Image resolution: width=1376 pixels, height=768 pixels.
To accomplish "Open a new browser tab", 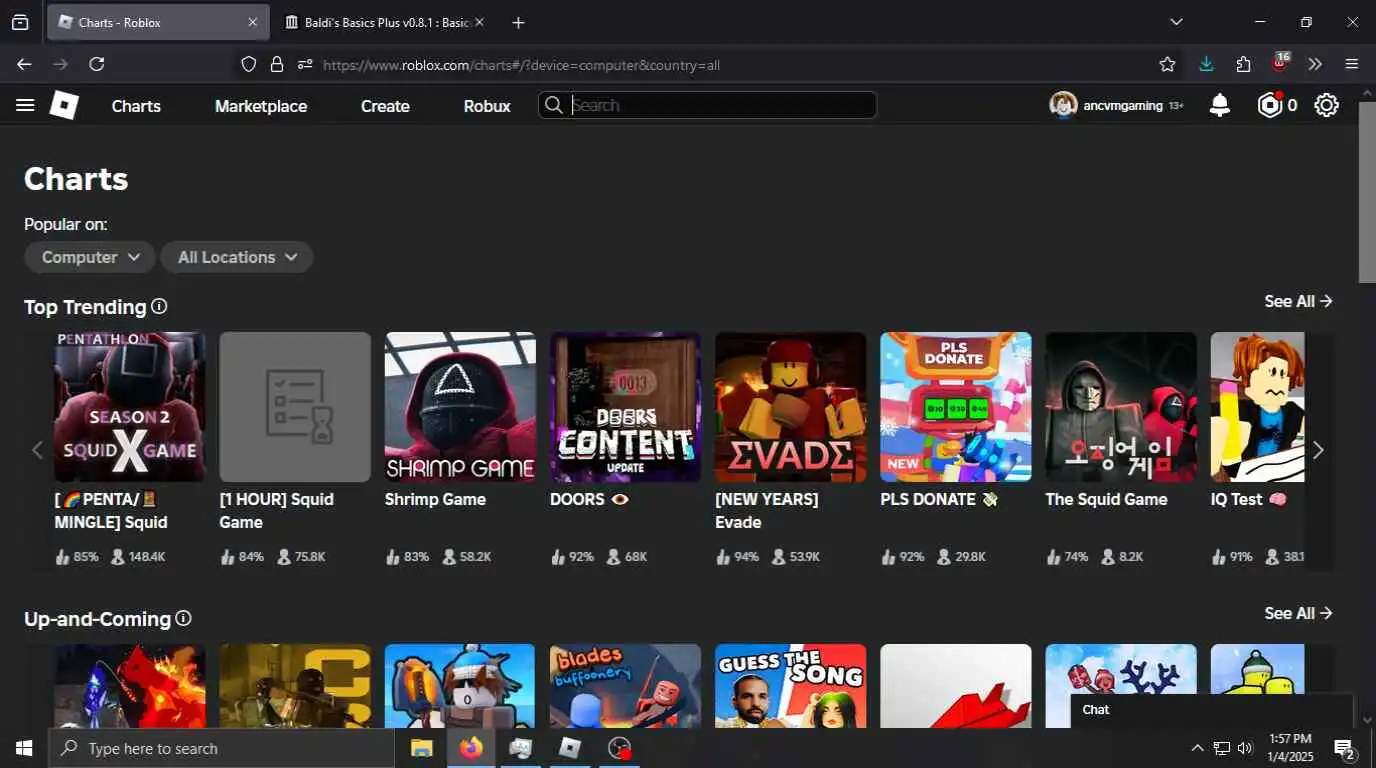I will pyautogui.click(x=517, y=22).
